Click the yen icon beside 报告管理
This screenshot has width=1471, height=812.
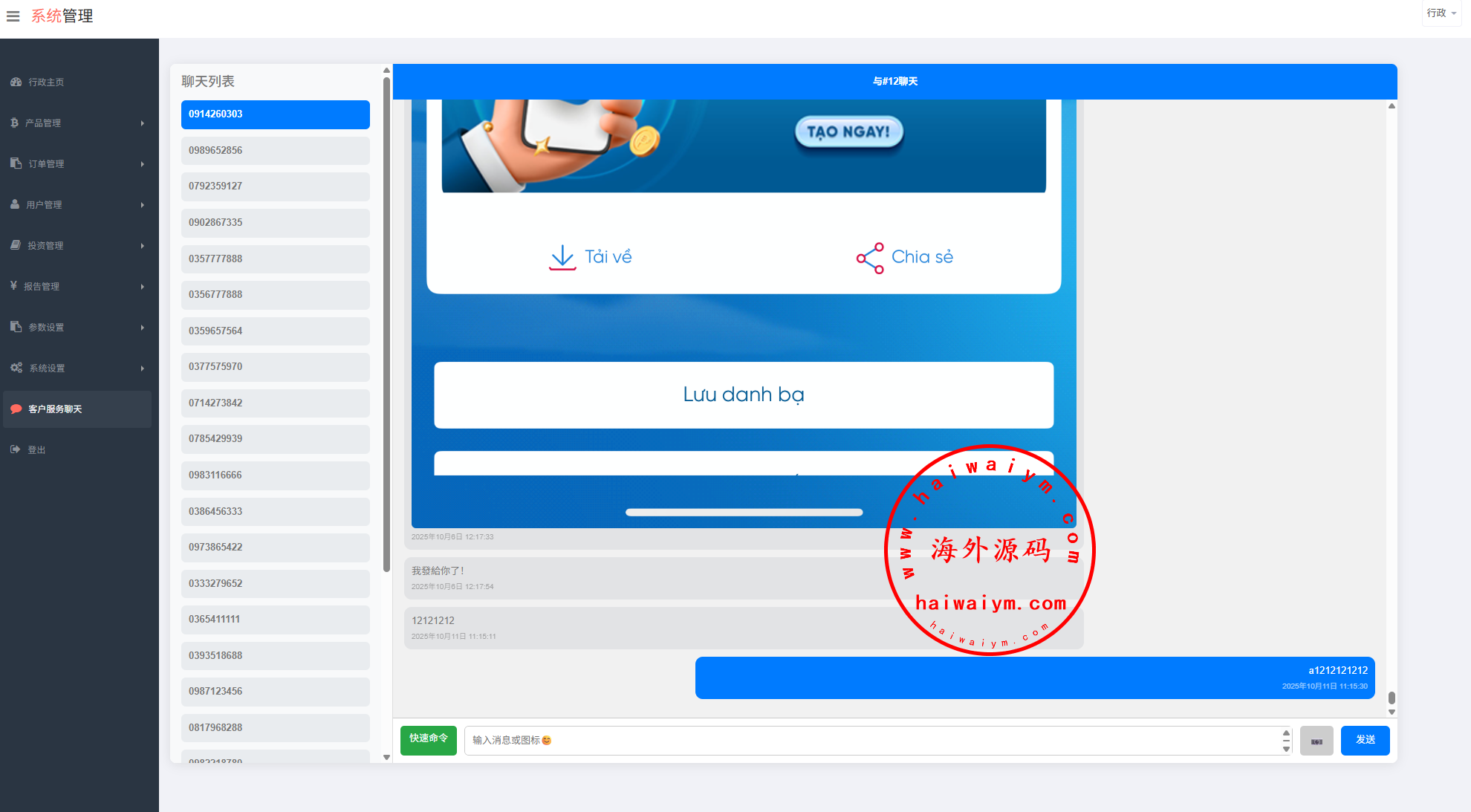pyautogui.click(x=13, y=286)
